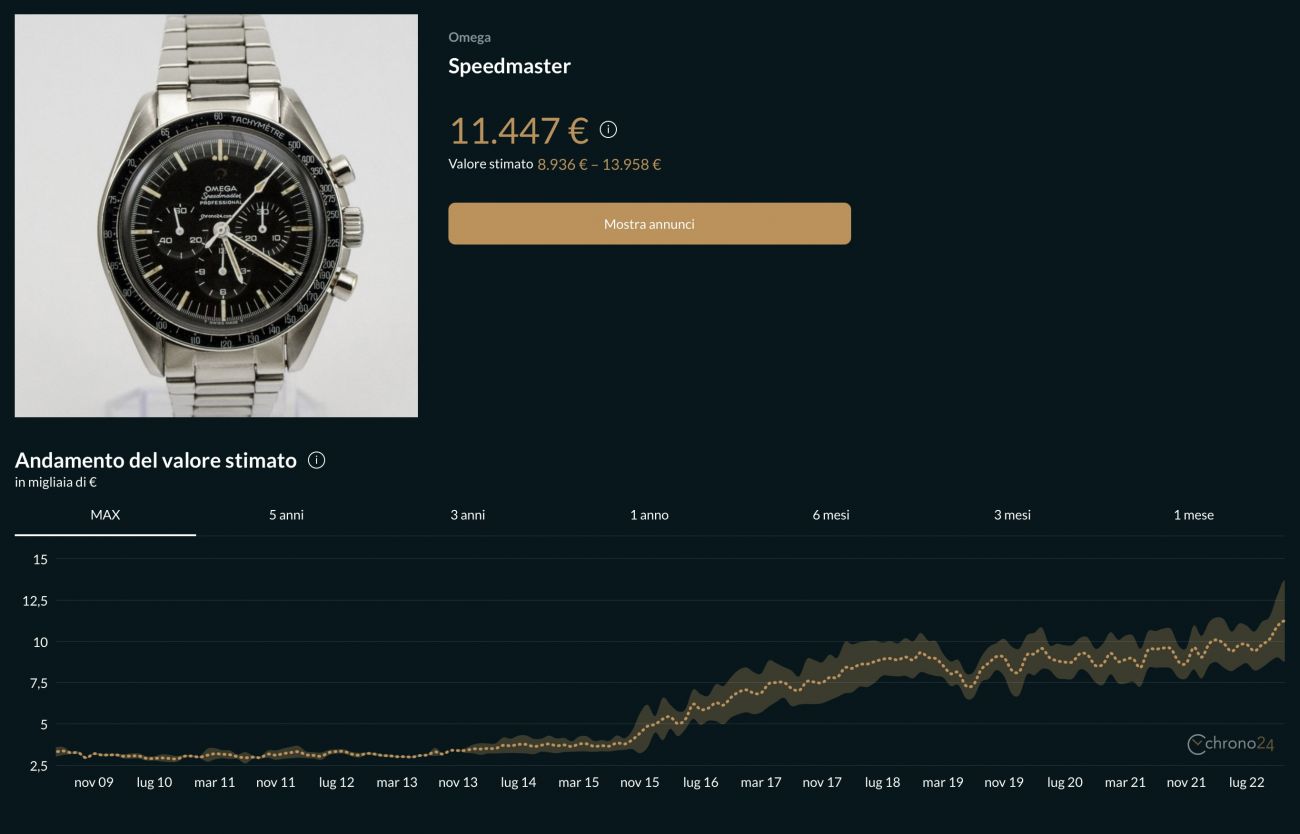Click the Chrono24 logo watermark
This screenshot has height=834, width=1300.
coord(1230,744)
